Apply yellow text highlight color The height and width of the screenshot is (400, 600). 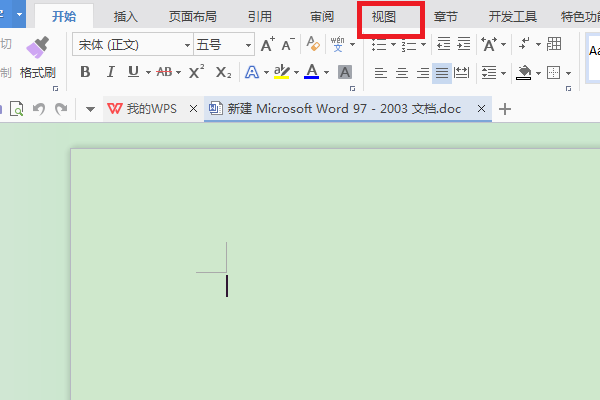pos(282,72)
